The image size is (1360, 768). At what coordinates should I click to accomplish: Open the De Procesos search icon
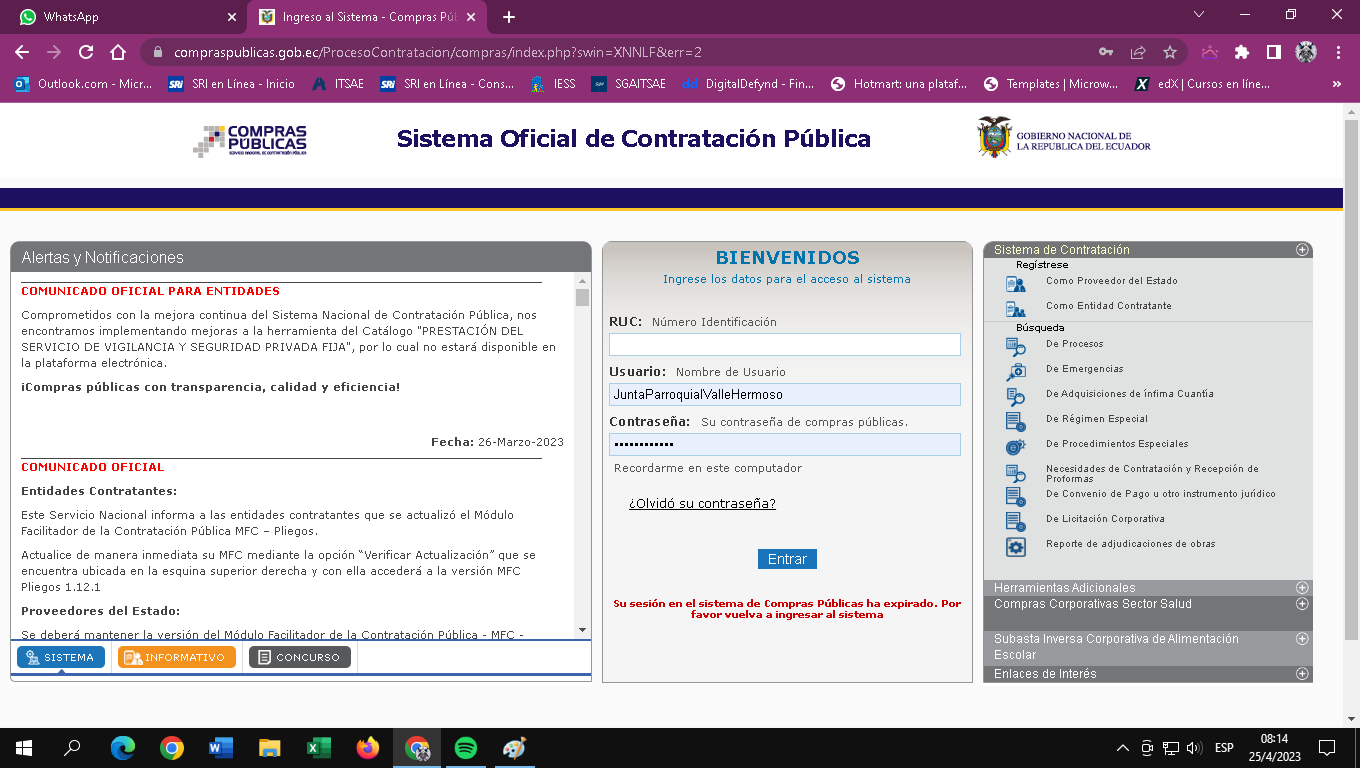tap(1015, 347)
